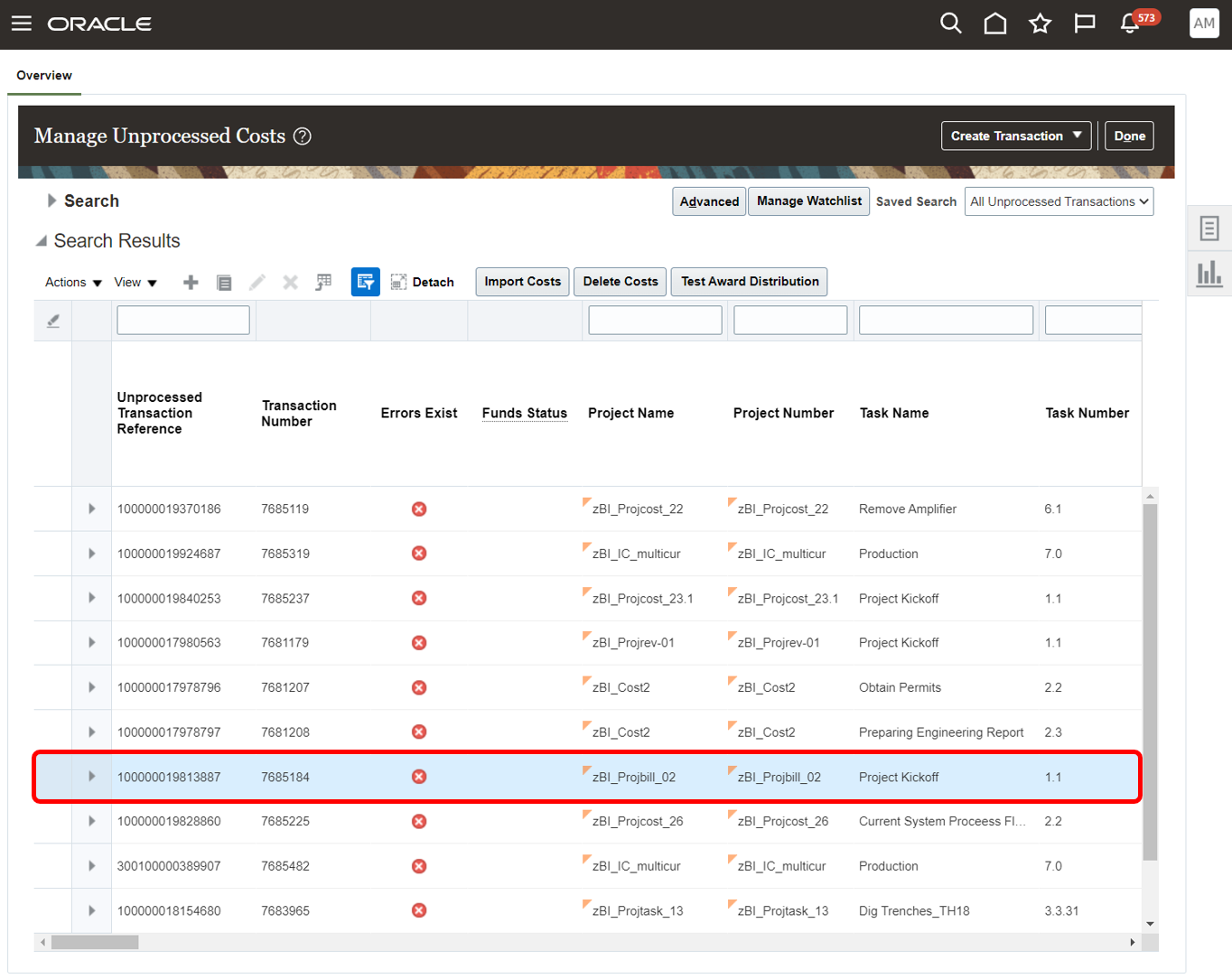
Task: Click the Transaction Number column header
Action: (x=299, y=414)
